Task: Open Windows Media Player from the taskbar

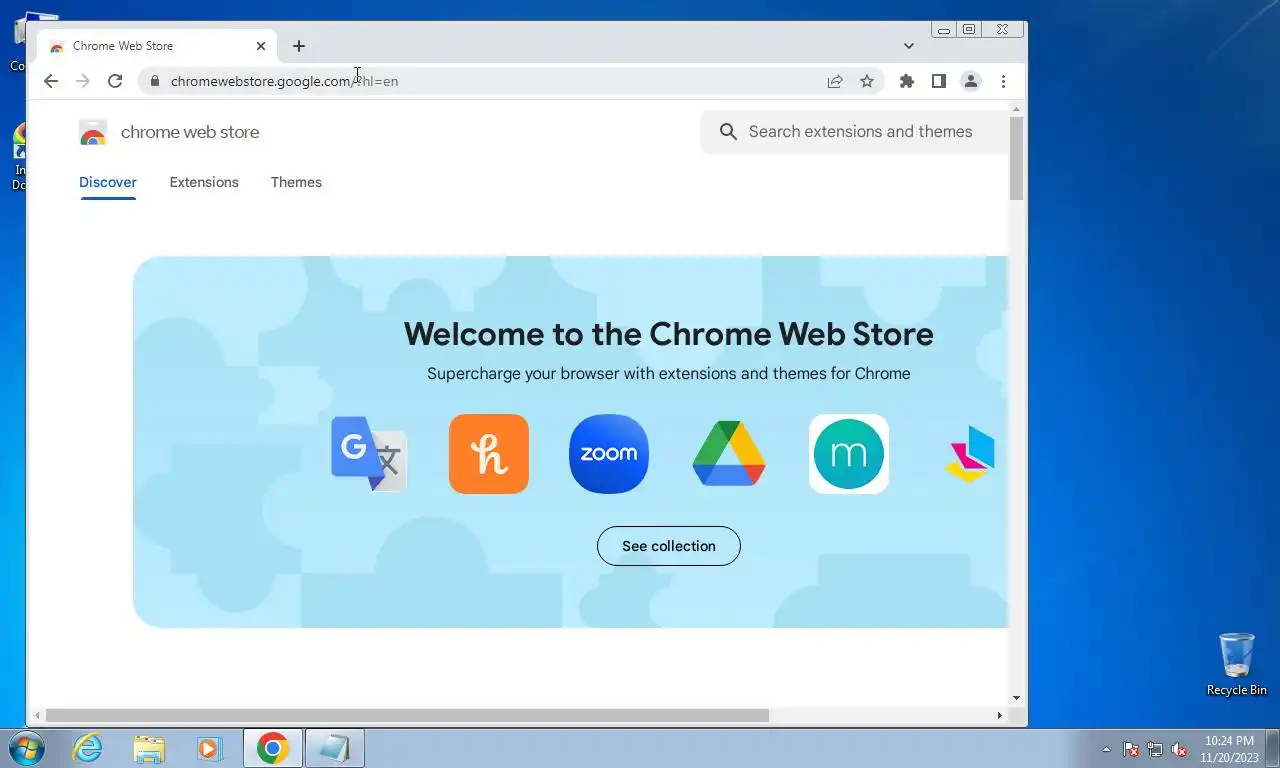Action: [209, 748]
